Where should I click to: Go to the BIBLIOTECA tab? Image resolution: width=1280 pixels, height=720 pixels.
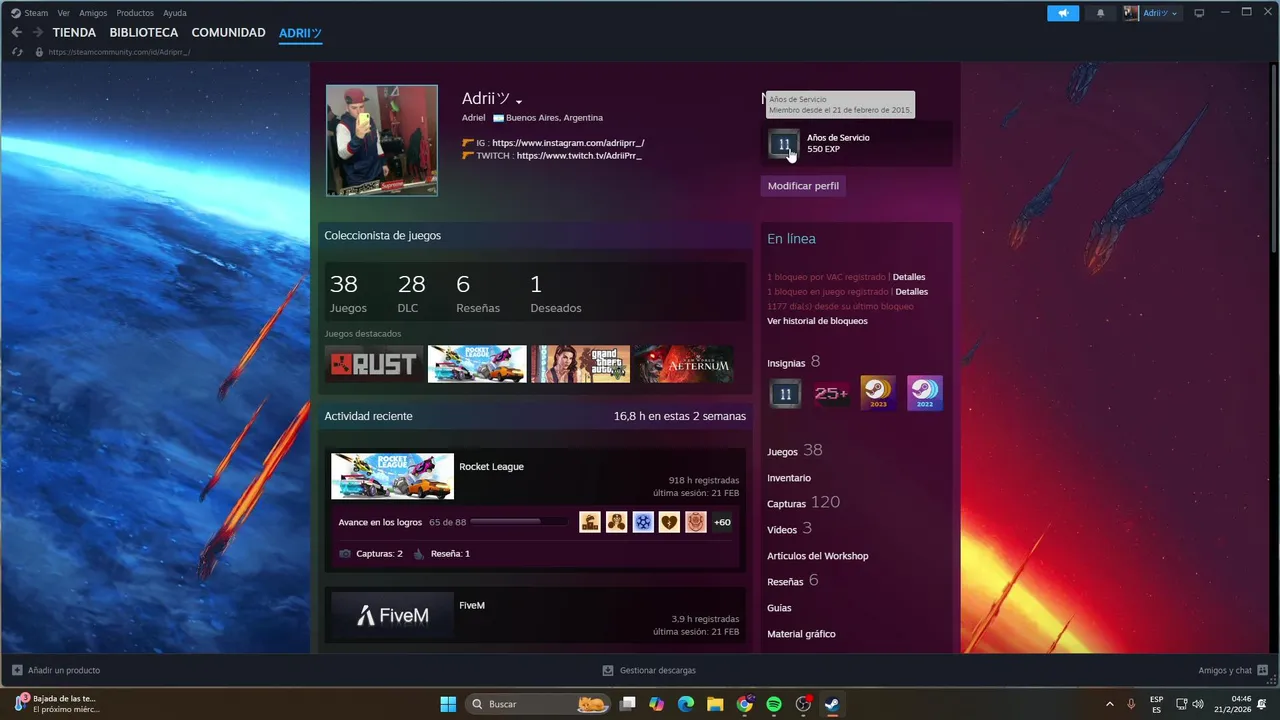pyautogui.click(x=144, y=33)
